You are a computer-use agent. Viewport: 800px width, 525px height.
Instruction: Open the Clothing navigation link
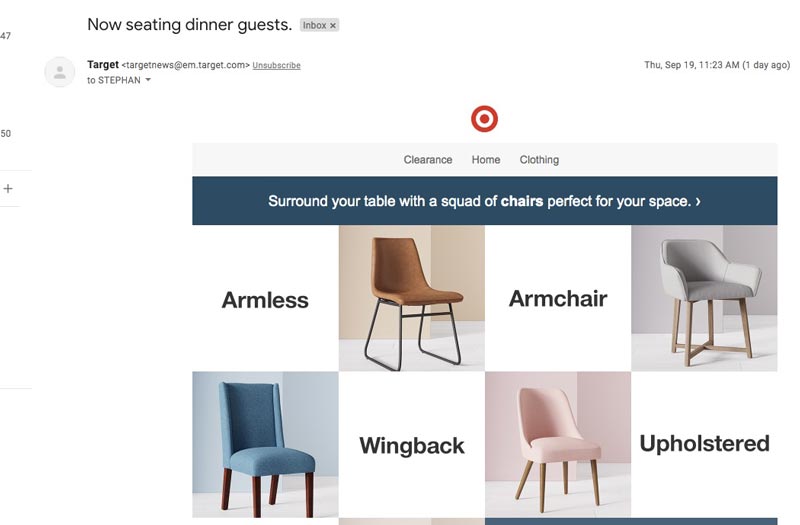coord(539,160)
